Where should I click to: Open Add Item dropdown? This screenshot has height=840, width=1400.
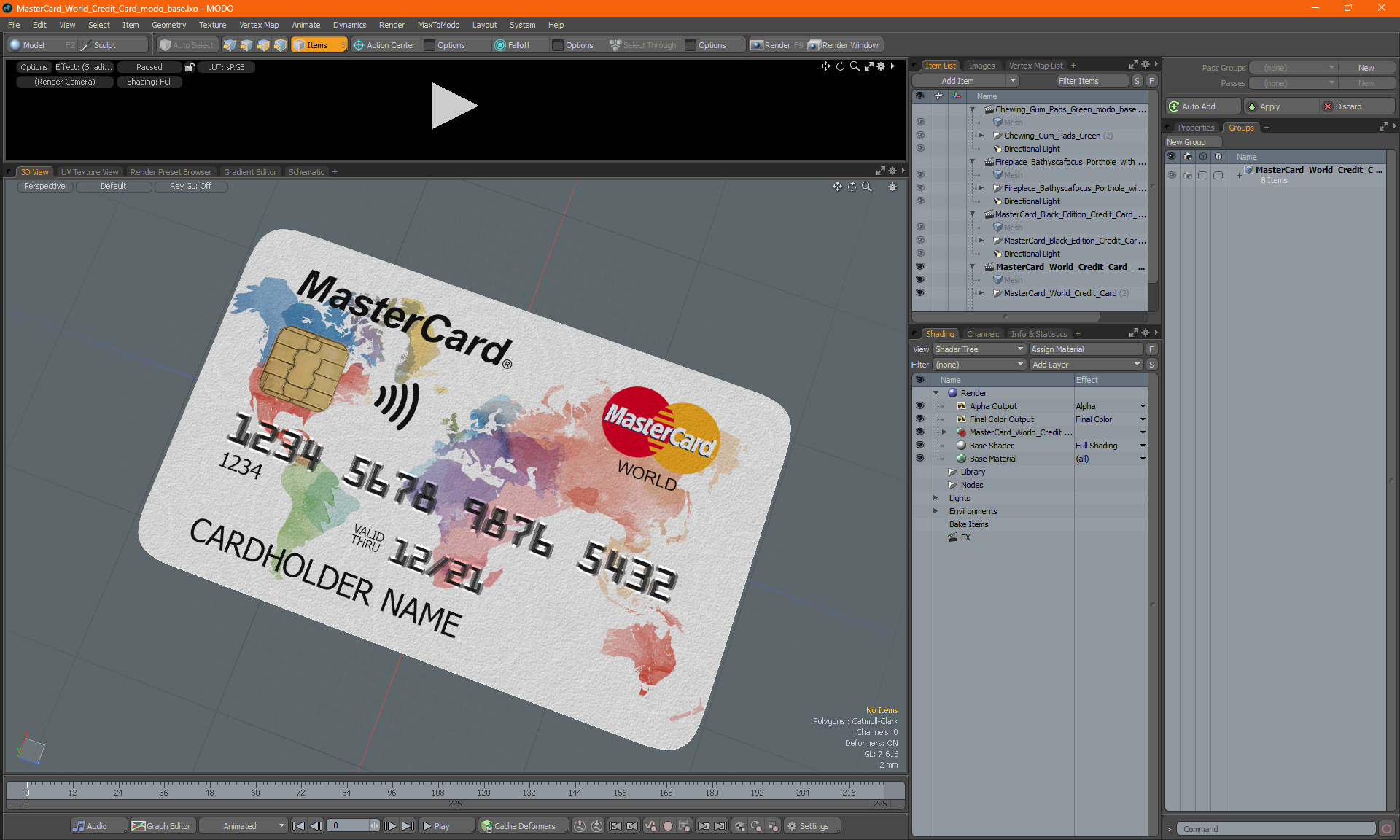tap(965, 81)
